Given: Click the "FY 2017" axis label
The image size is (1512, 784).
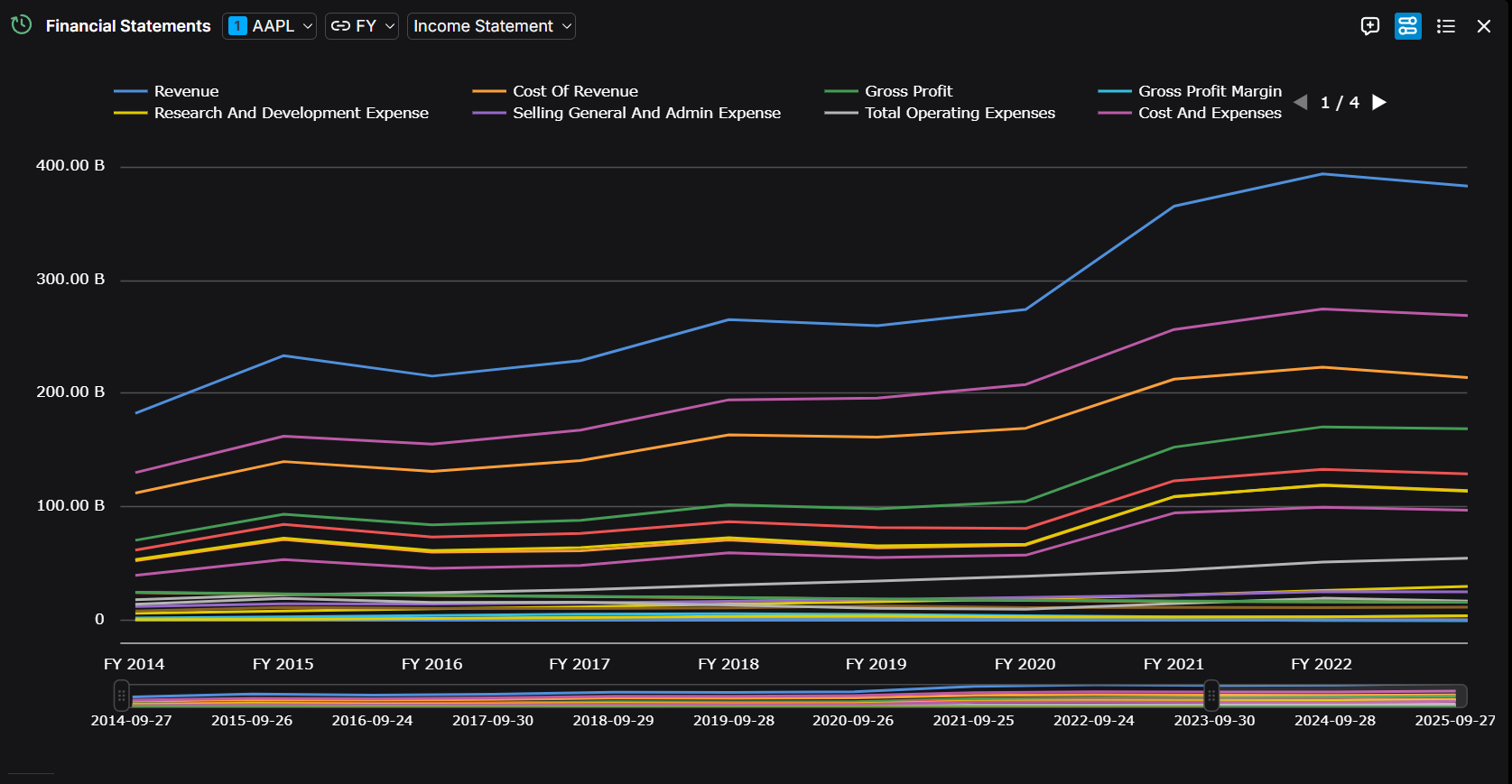Looking at the screenshot, I should [580, 664].
